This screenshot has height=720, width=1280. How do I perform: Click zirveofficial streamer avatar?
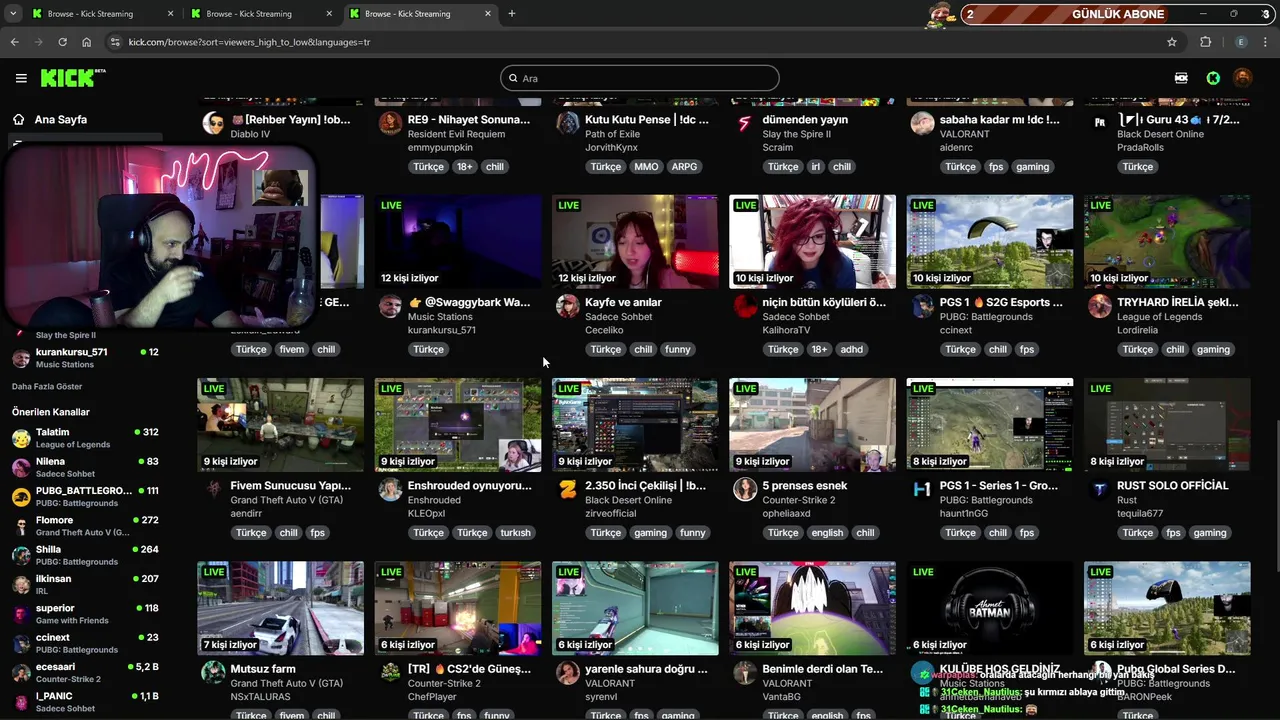[568, 489]
